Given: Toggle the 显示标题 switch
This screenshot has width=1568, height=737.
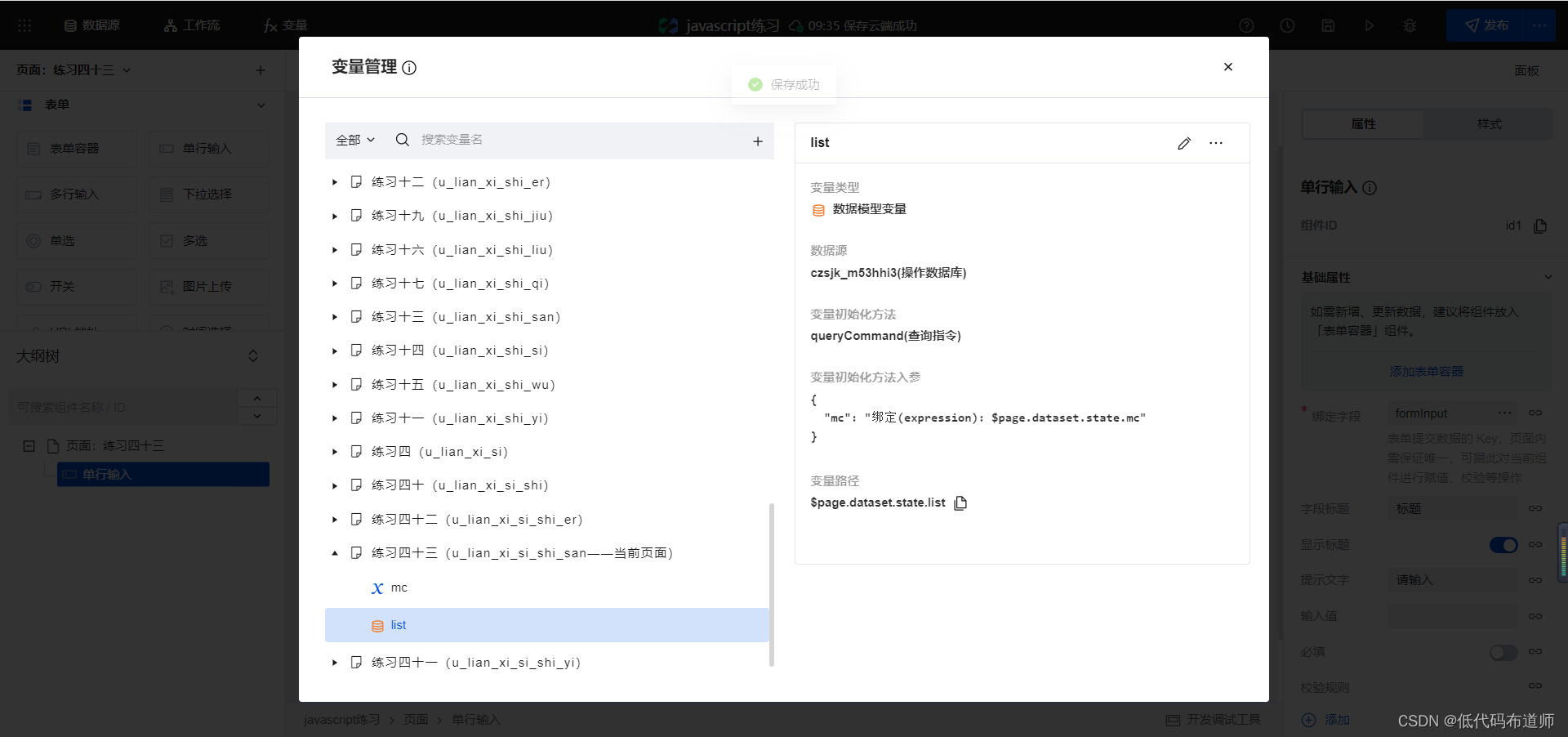Looking at the screenshot, I should (x=1503, y=545).
